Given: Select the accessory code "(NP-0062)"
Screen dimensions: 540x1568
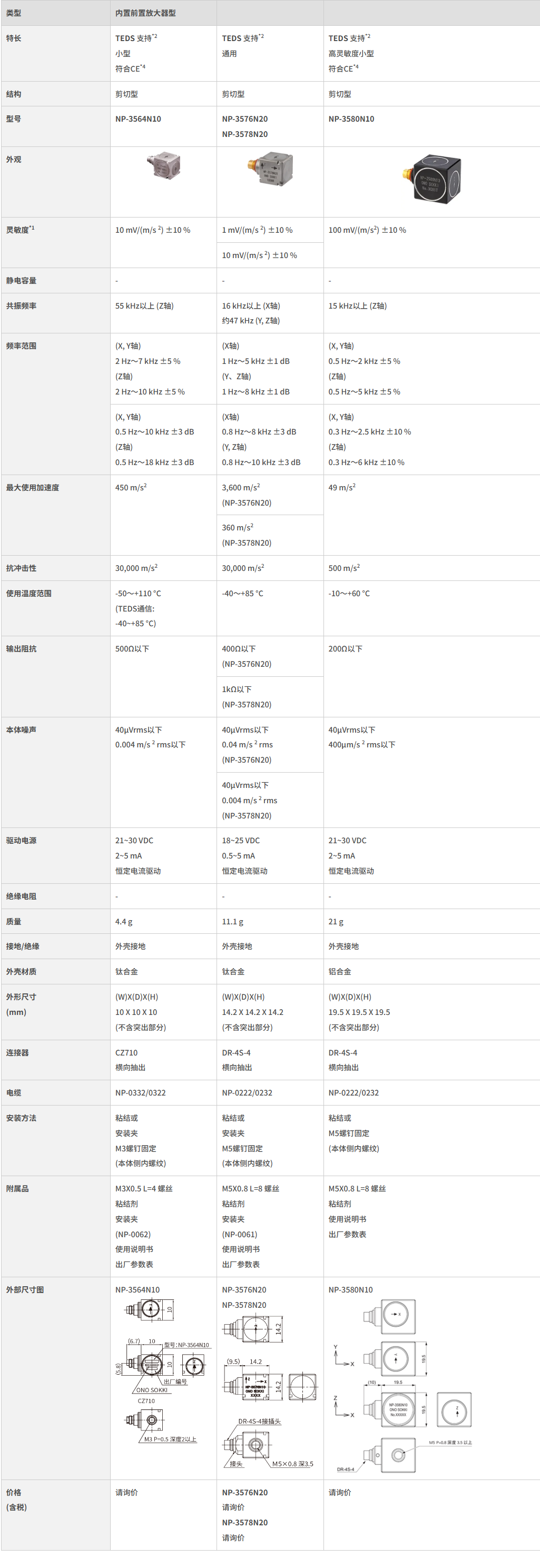Looking at the screenshot, I should pyautogui.click(x=133, y=1235).
